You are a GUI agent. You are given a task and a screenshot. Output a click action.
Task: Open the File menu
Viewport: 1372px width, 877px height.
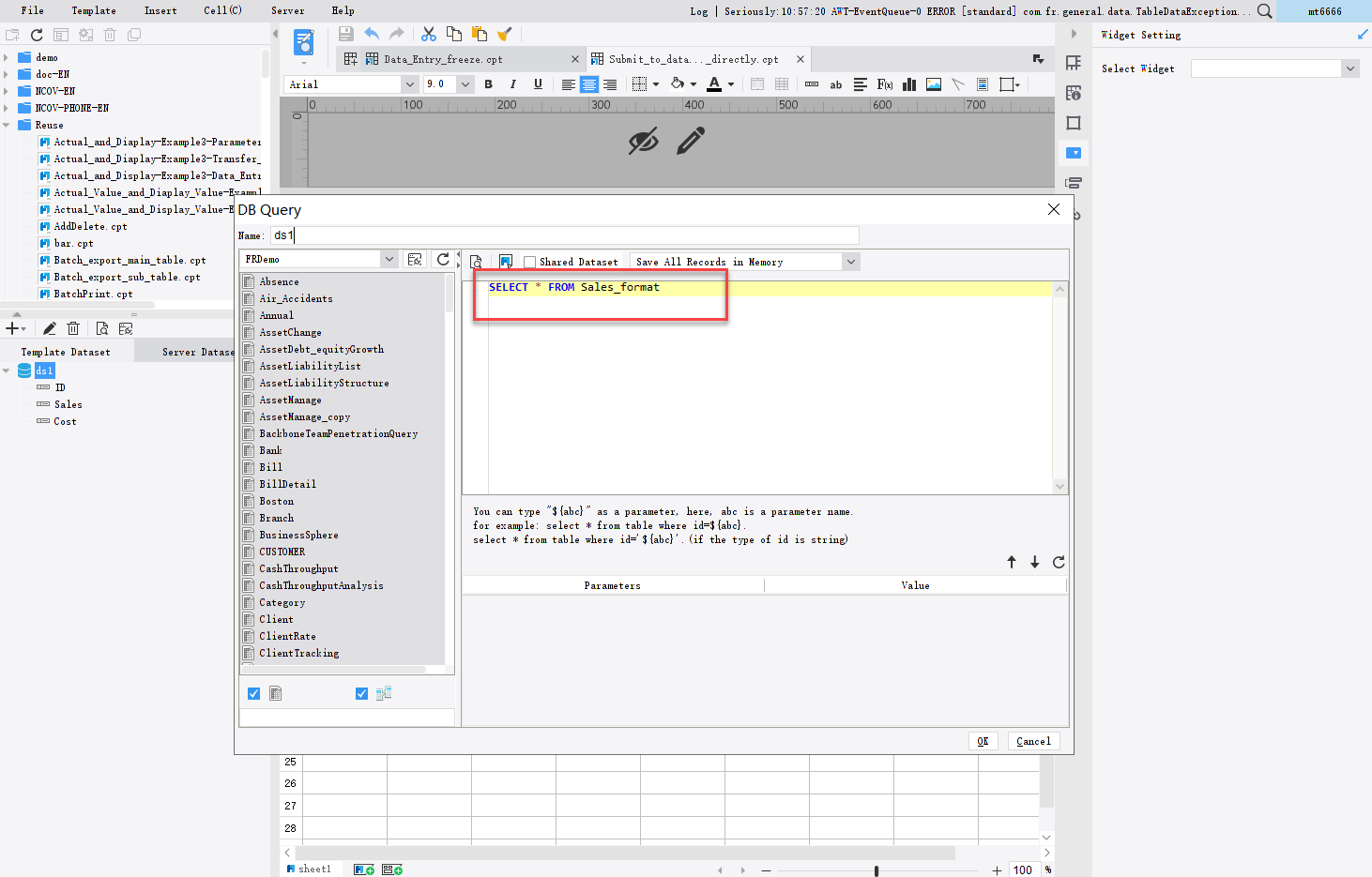(33, 10)
